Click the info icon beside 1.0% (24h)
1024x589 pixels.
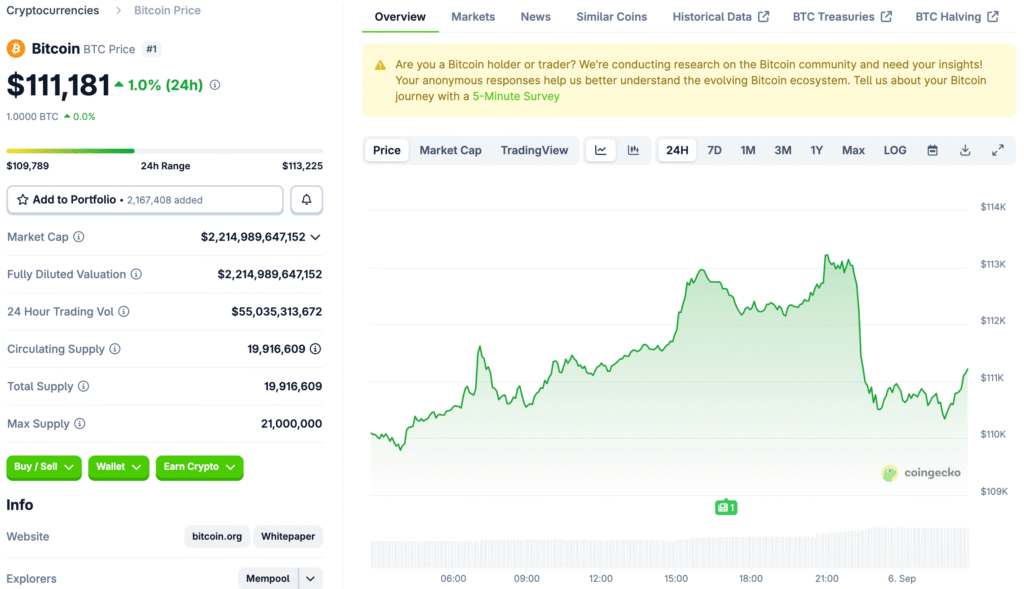click(x=215, y=85)
